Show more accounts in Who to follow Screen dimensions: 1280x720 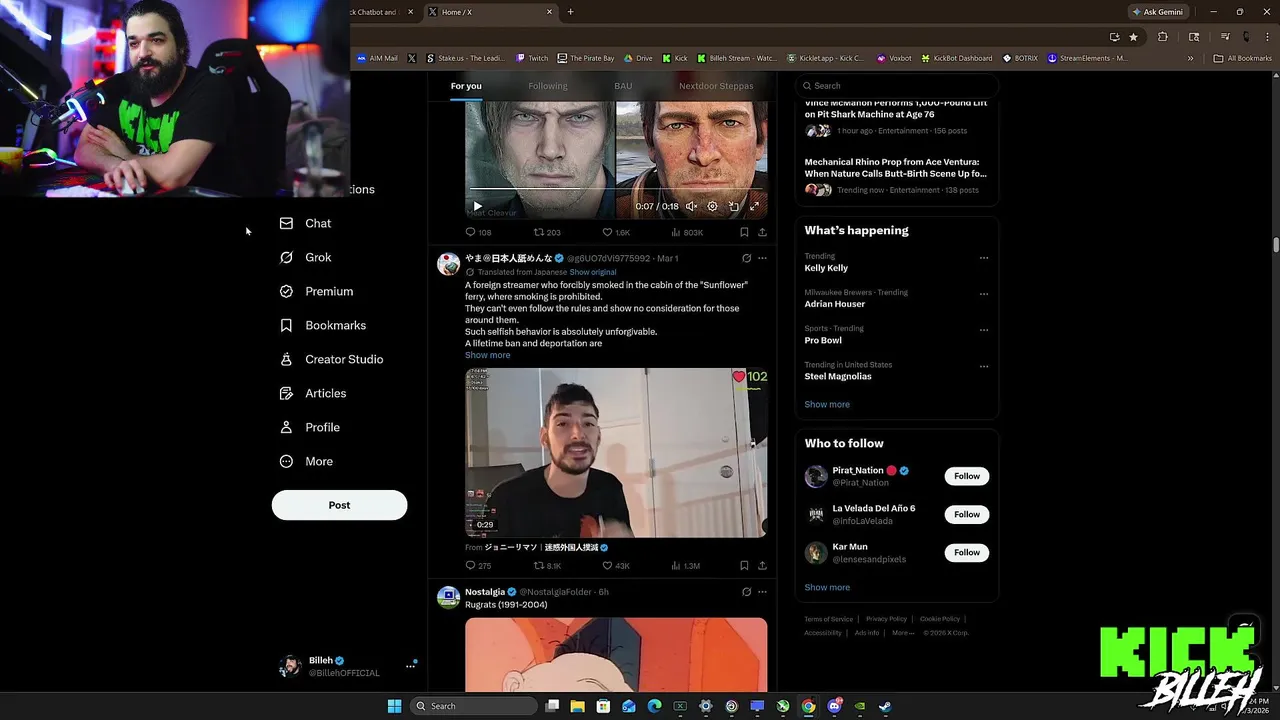(827, 587)
